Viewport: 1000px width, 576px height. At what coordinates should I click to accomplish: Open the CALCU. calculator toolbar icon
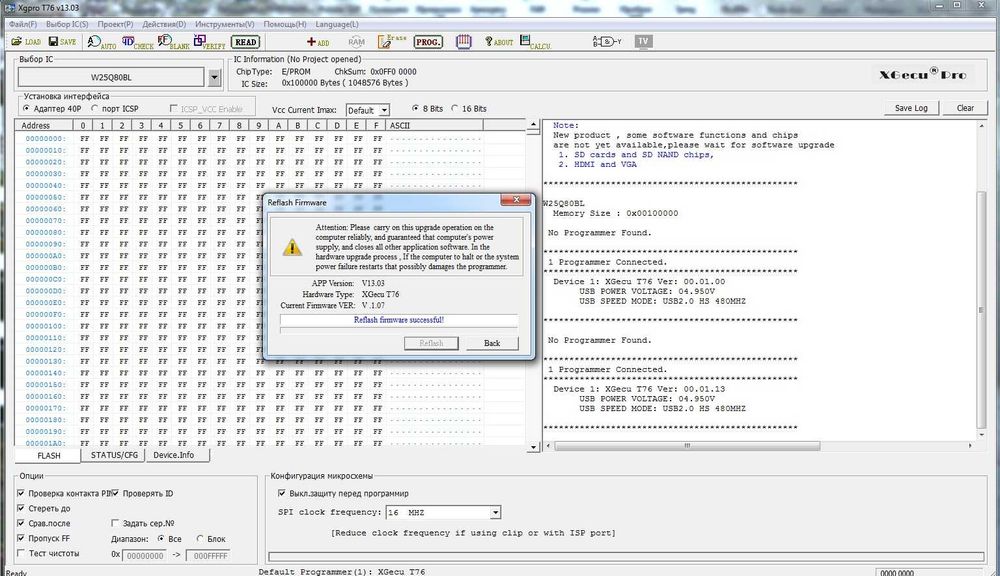click(535, 42)
